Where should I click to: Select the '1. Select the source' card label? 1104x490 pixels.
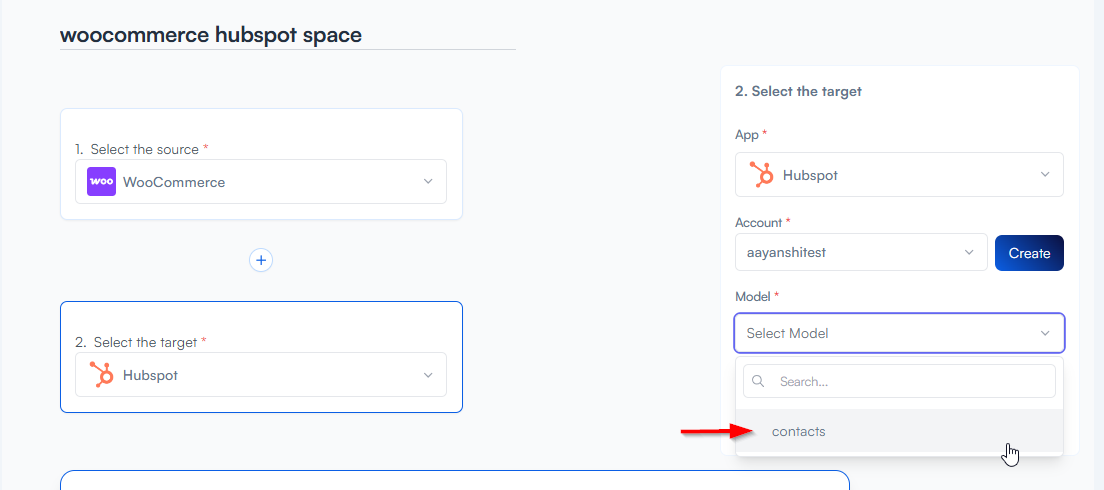coord(142,149)
